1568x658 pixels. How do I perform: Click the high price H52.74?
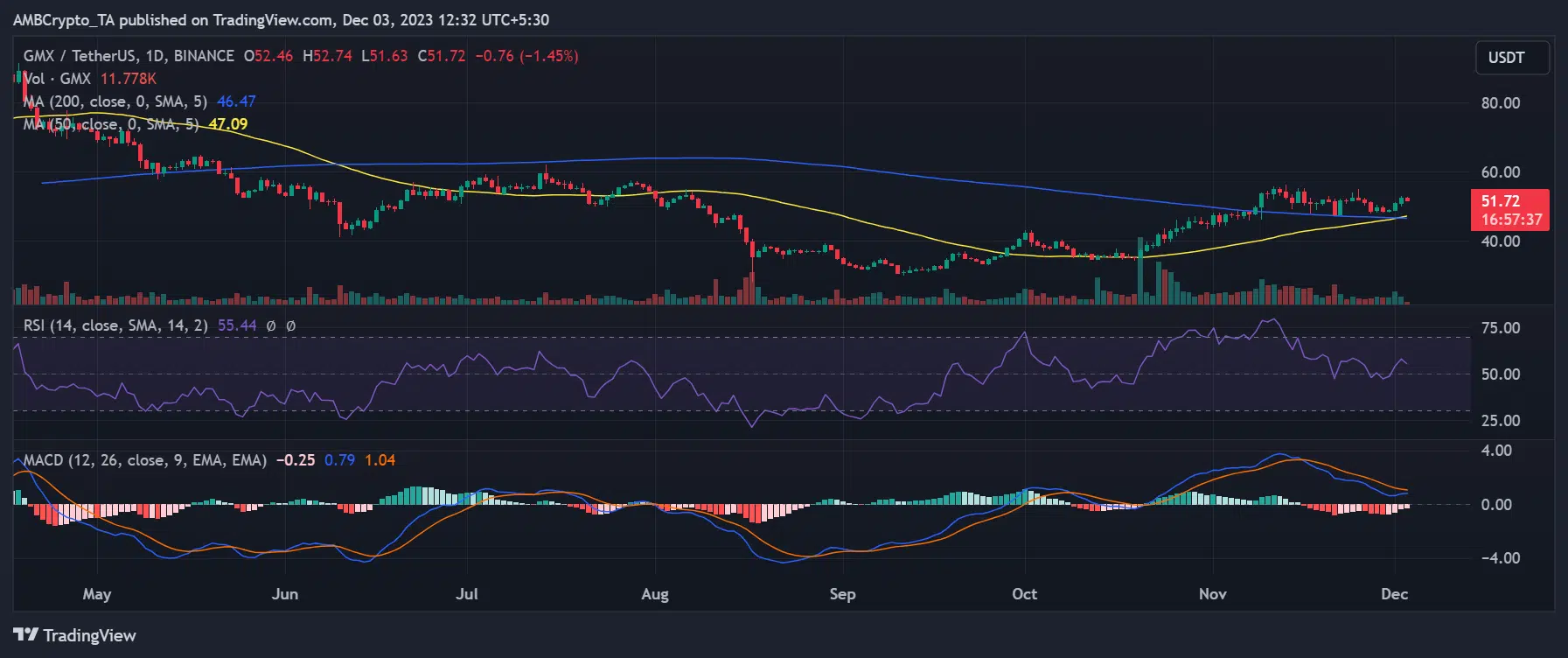click(x=327, y=56)
